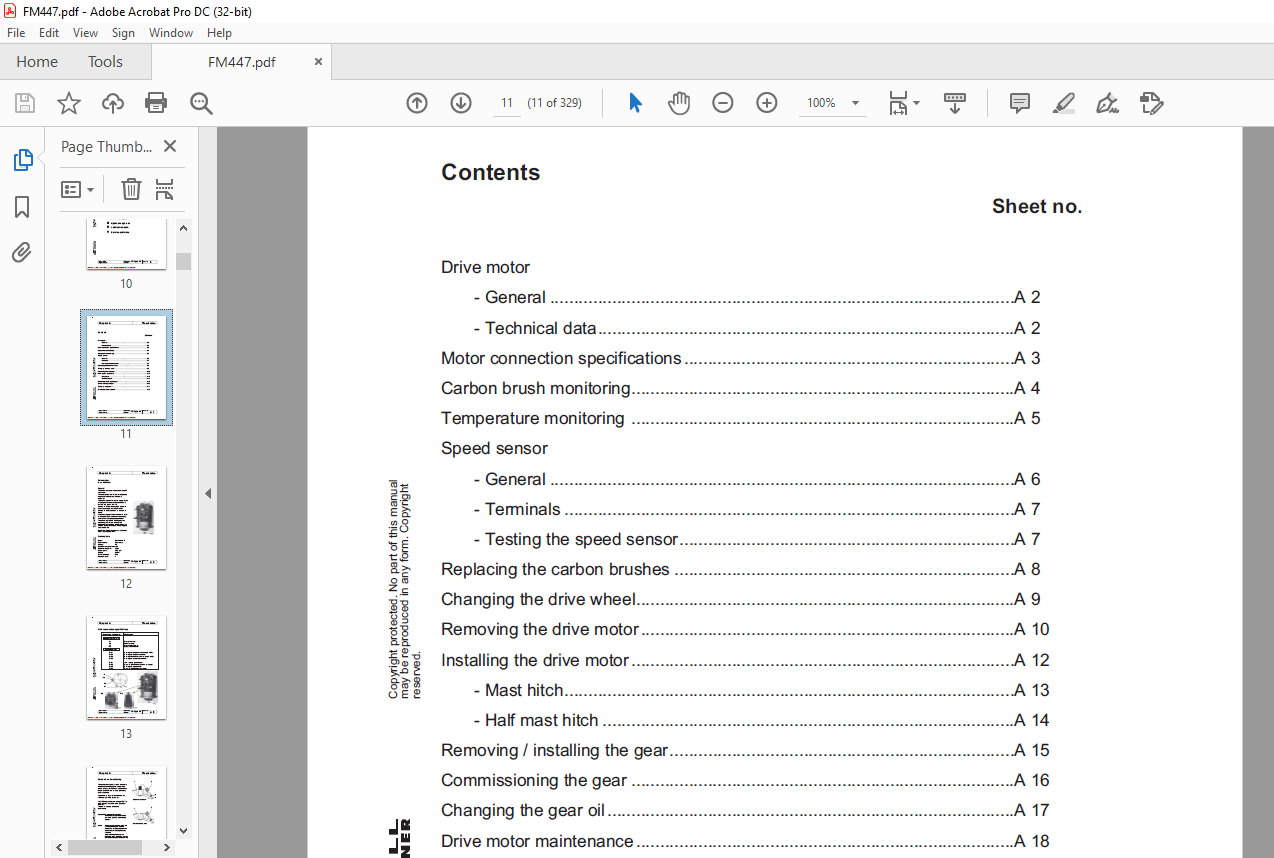Click Carbon brush monitoring entry
This screenshot has height=858, width=1274.
pos(741,388)
